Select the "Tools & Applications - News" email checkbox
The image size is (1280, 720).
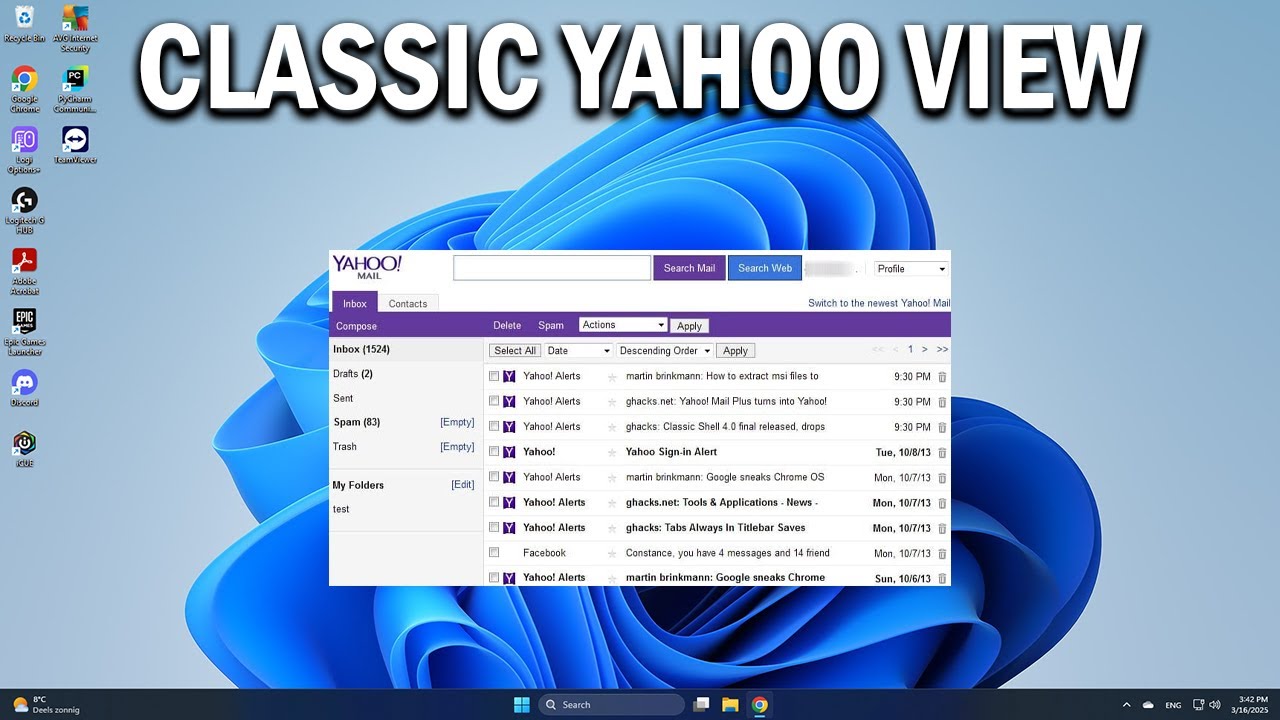494,502
